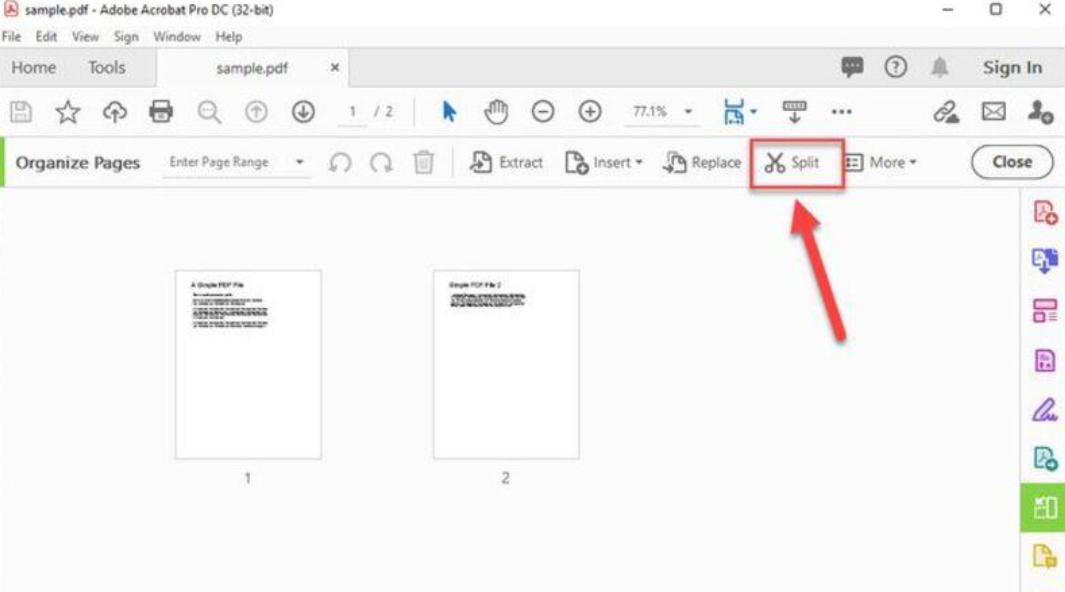
Task: Close the Organize Pages toolbar
Action: click(1012, 162)
